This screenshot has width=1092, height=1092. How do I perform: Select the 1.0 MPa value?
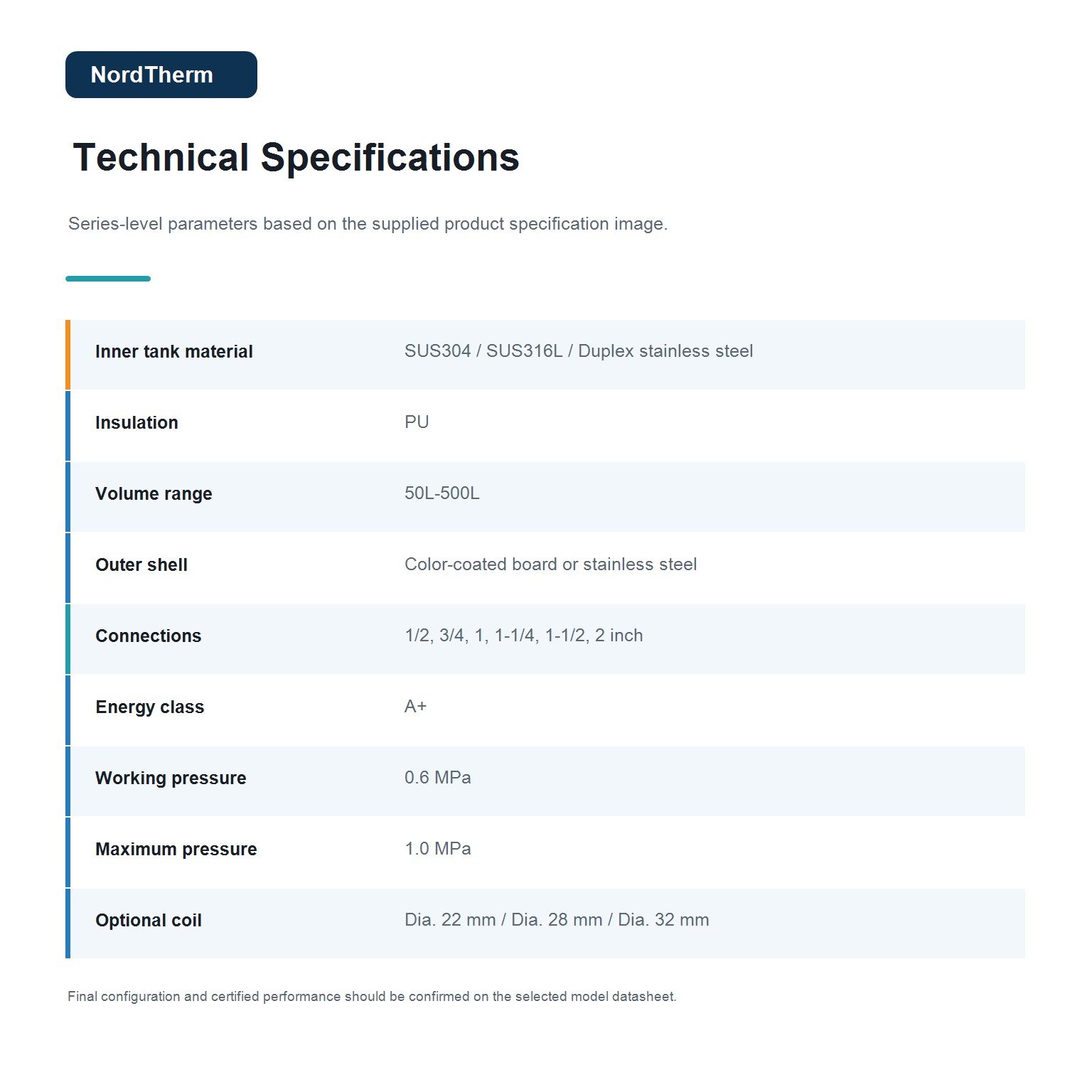pyautogui.click(x=438, y=849)
